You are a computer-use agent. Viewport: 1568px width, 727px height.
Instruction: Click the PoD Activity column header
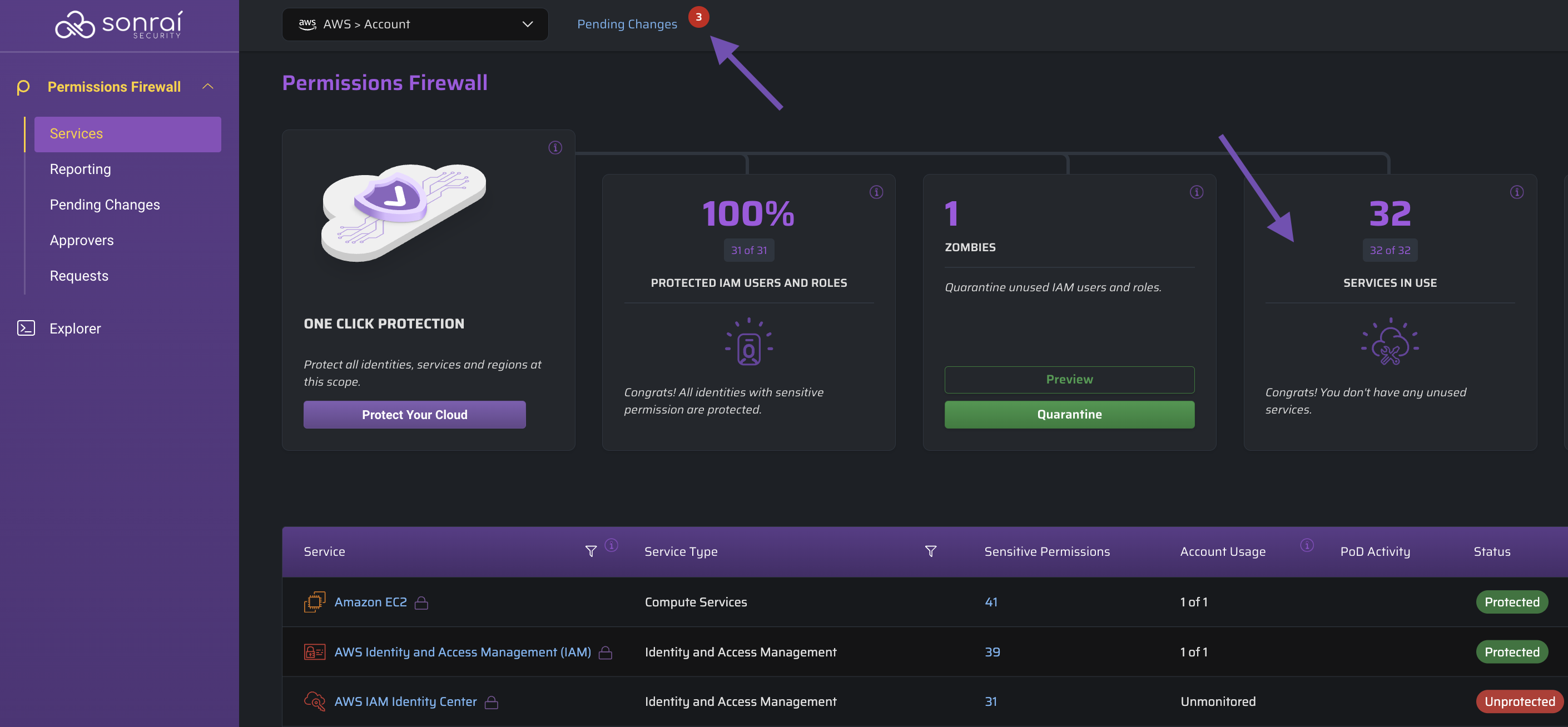[1375, 551]
